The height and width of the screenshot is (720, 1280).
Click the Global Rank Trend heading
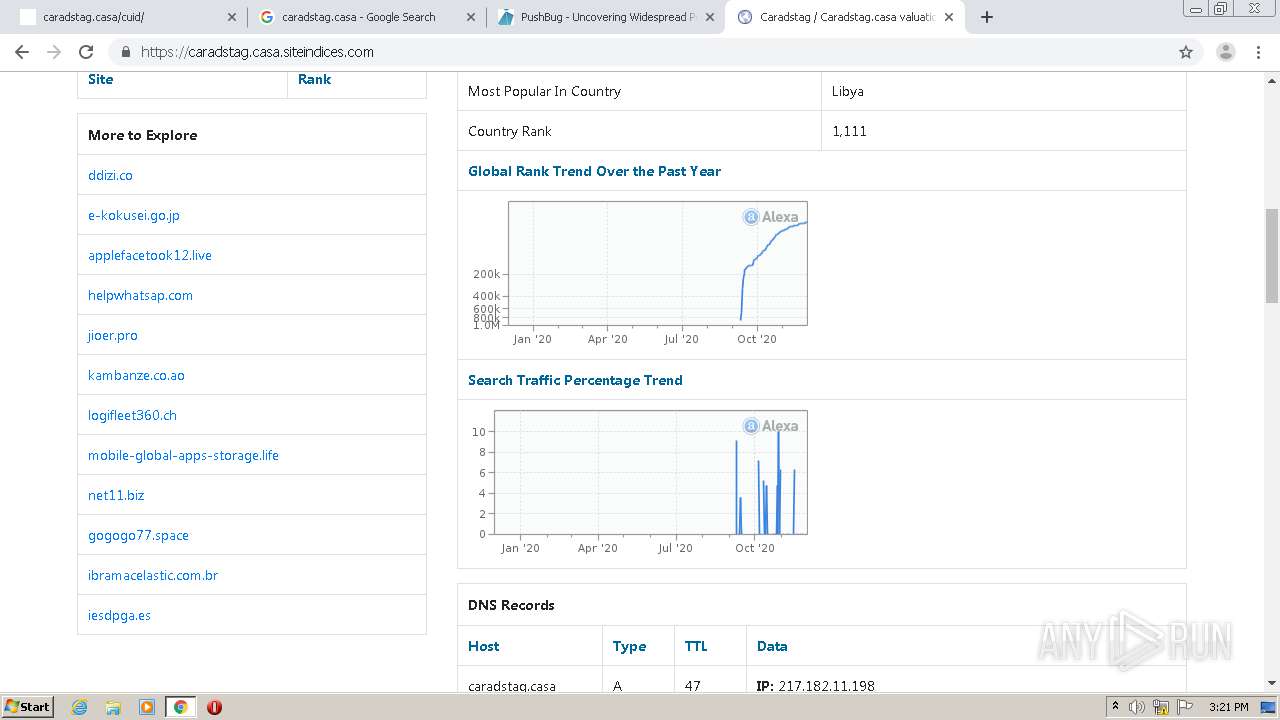coord(594,171)
